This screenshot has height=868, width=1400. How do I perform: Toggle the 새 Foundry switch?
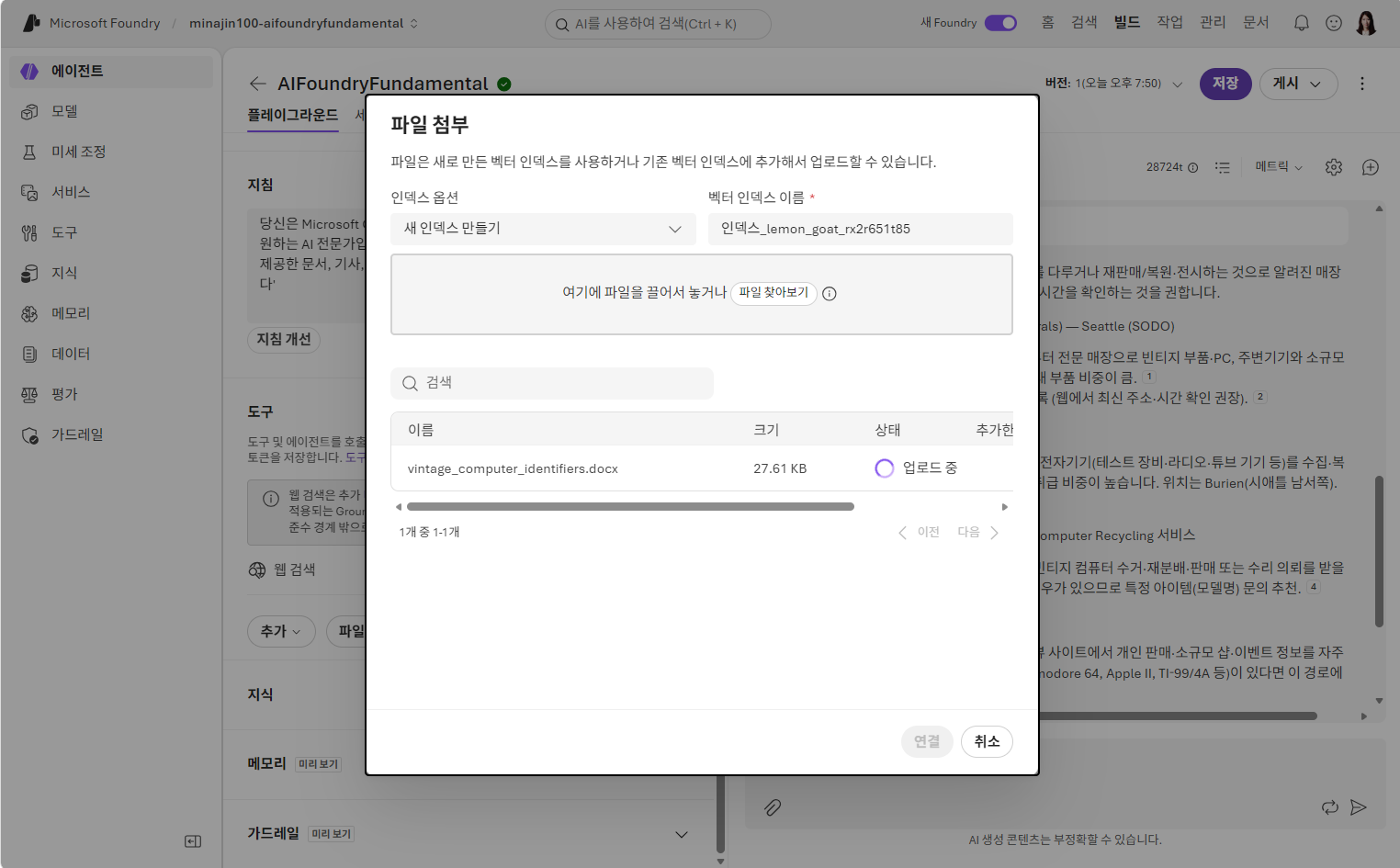(x=1000, y=23)
